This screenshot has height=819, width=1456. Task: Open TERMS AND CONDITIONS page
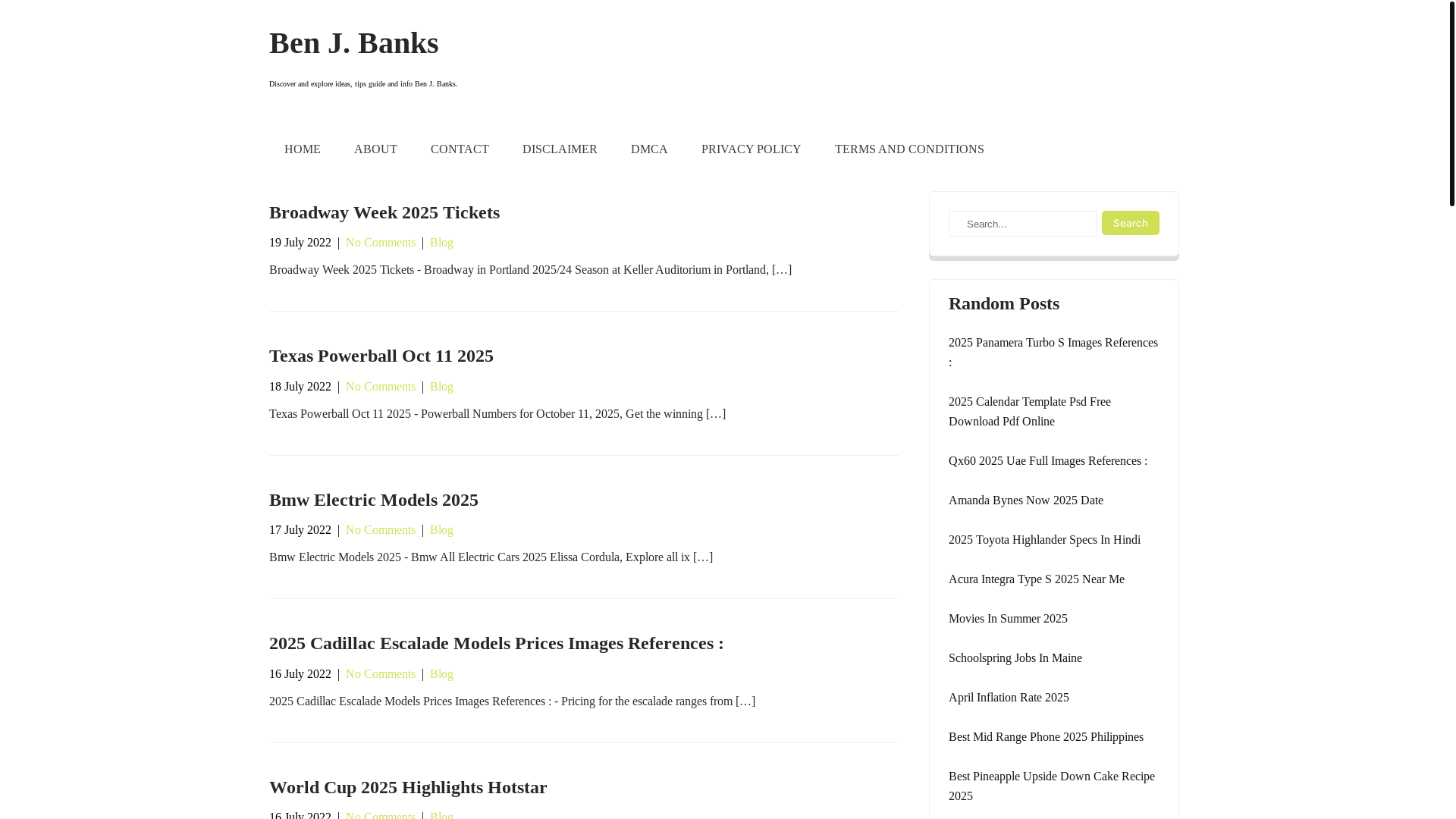point(909,149)
